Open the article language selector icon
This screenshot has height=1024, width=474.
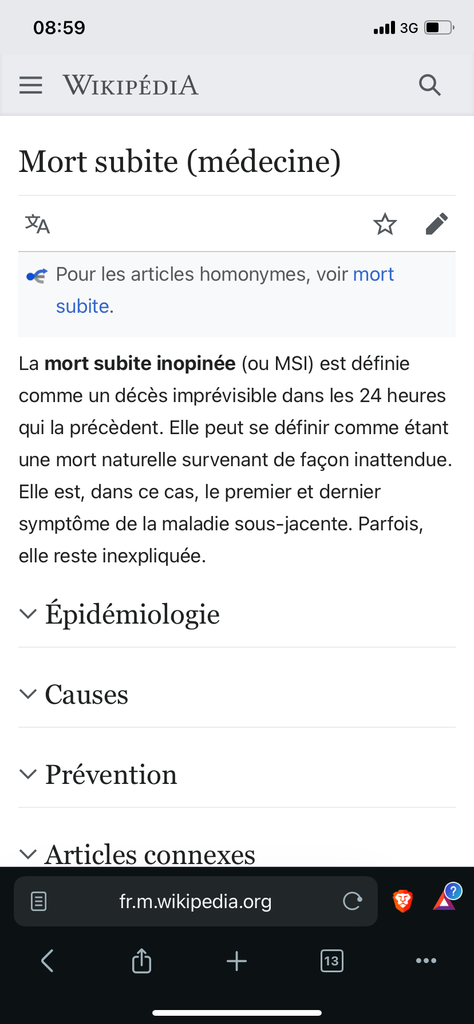(x=37, y=224)
